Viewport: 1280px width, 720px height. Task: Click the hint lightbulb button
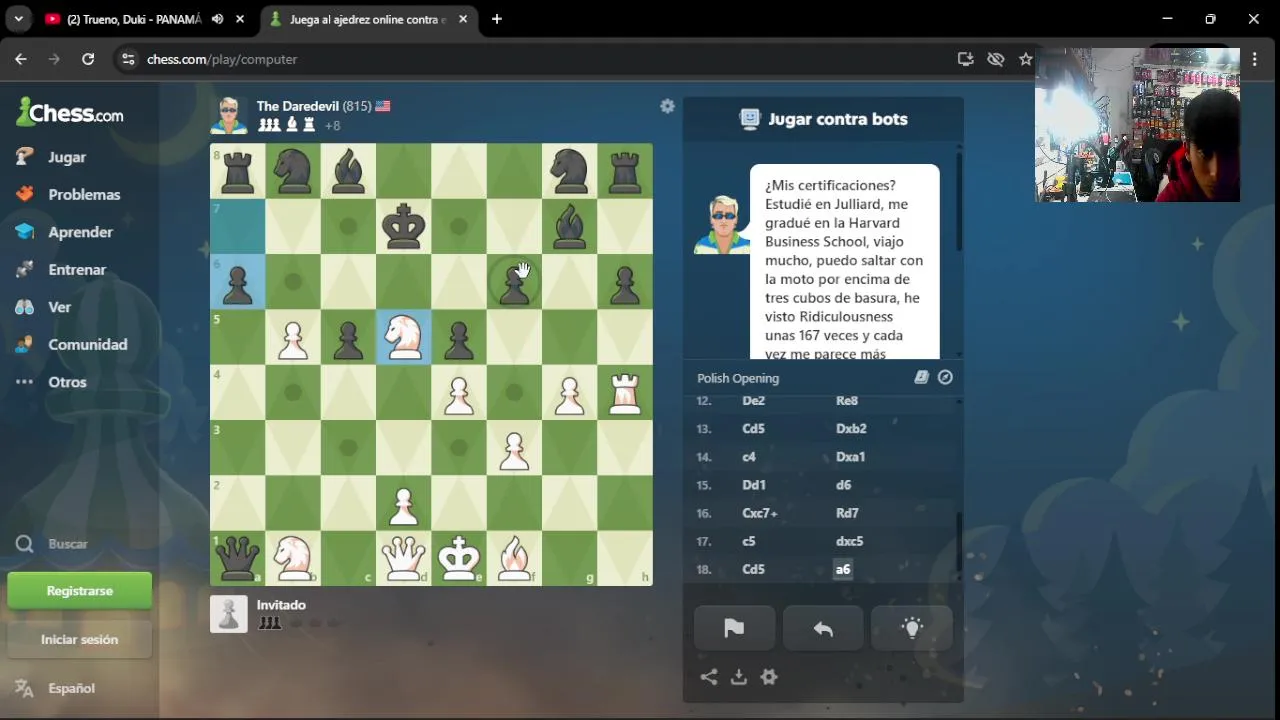pos(912,628)
